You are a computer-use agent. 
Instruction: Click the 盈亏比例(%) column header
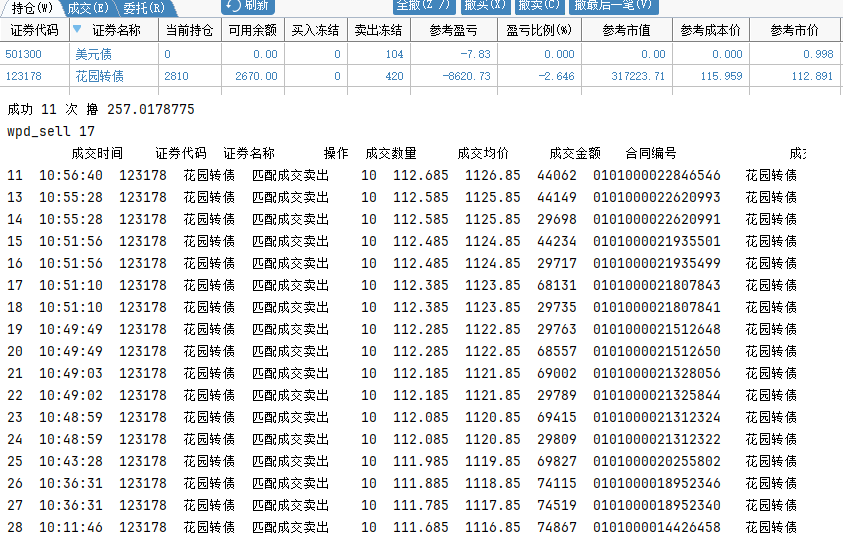tap(538, 31)
